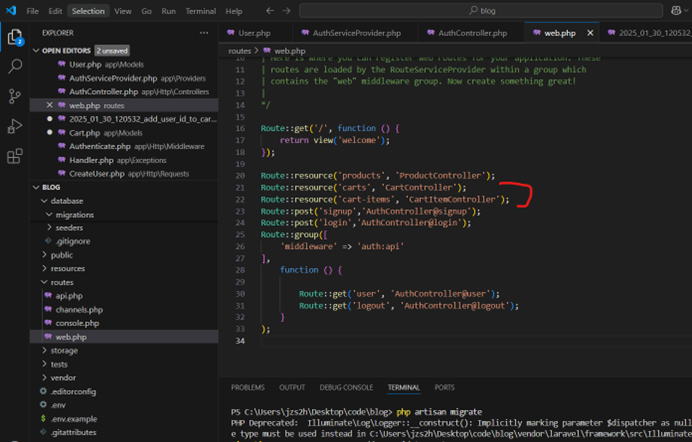Open api.php in the routes folder
This screenshot has width=692, height=442.
click(69, 296)
